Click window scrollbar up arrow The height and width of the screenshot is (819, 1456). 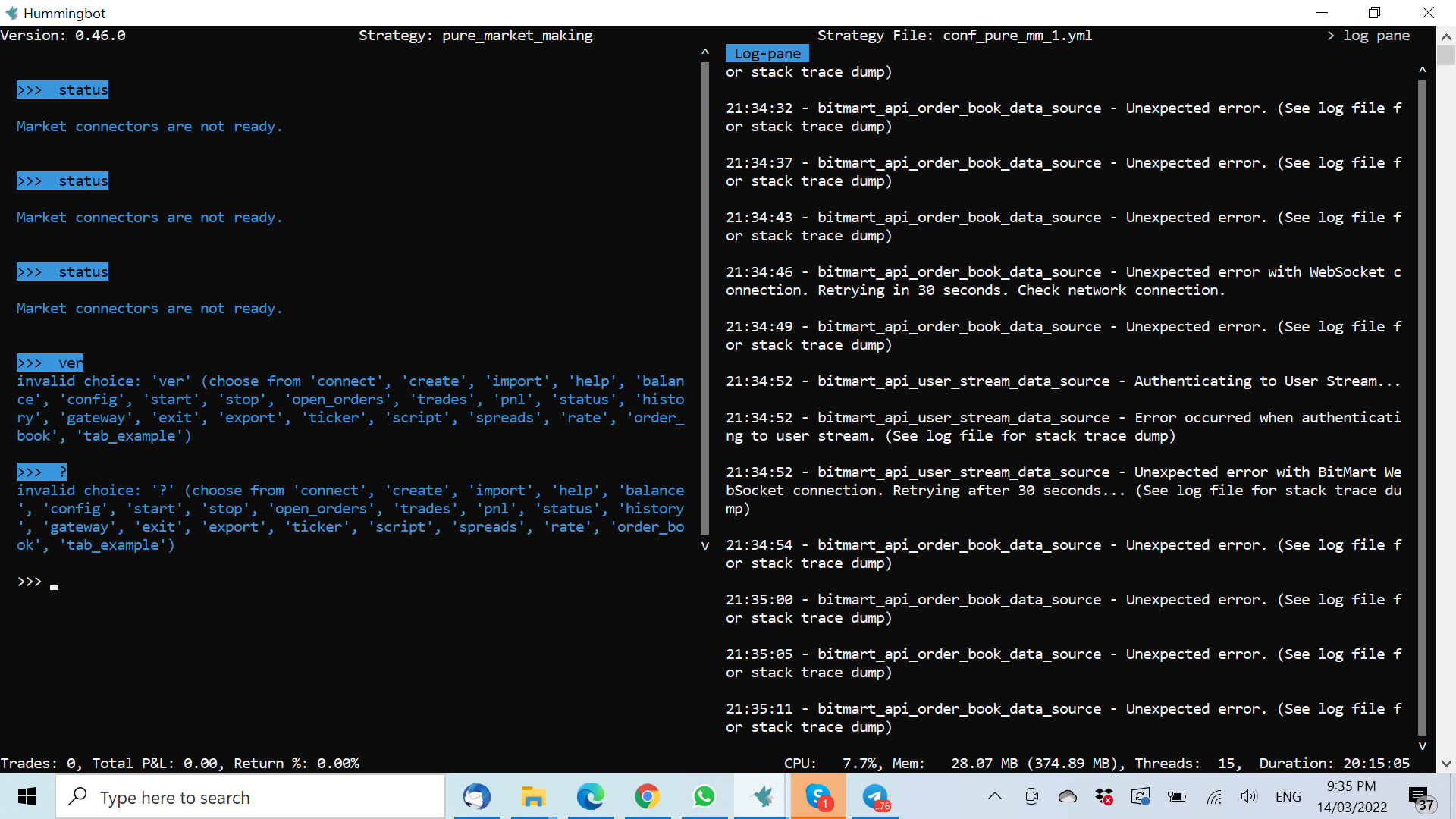[x=1446, y=36]
